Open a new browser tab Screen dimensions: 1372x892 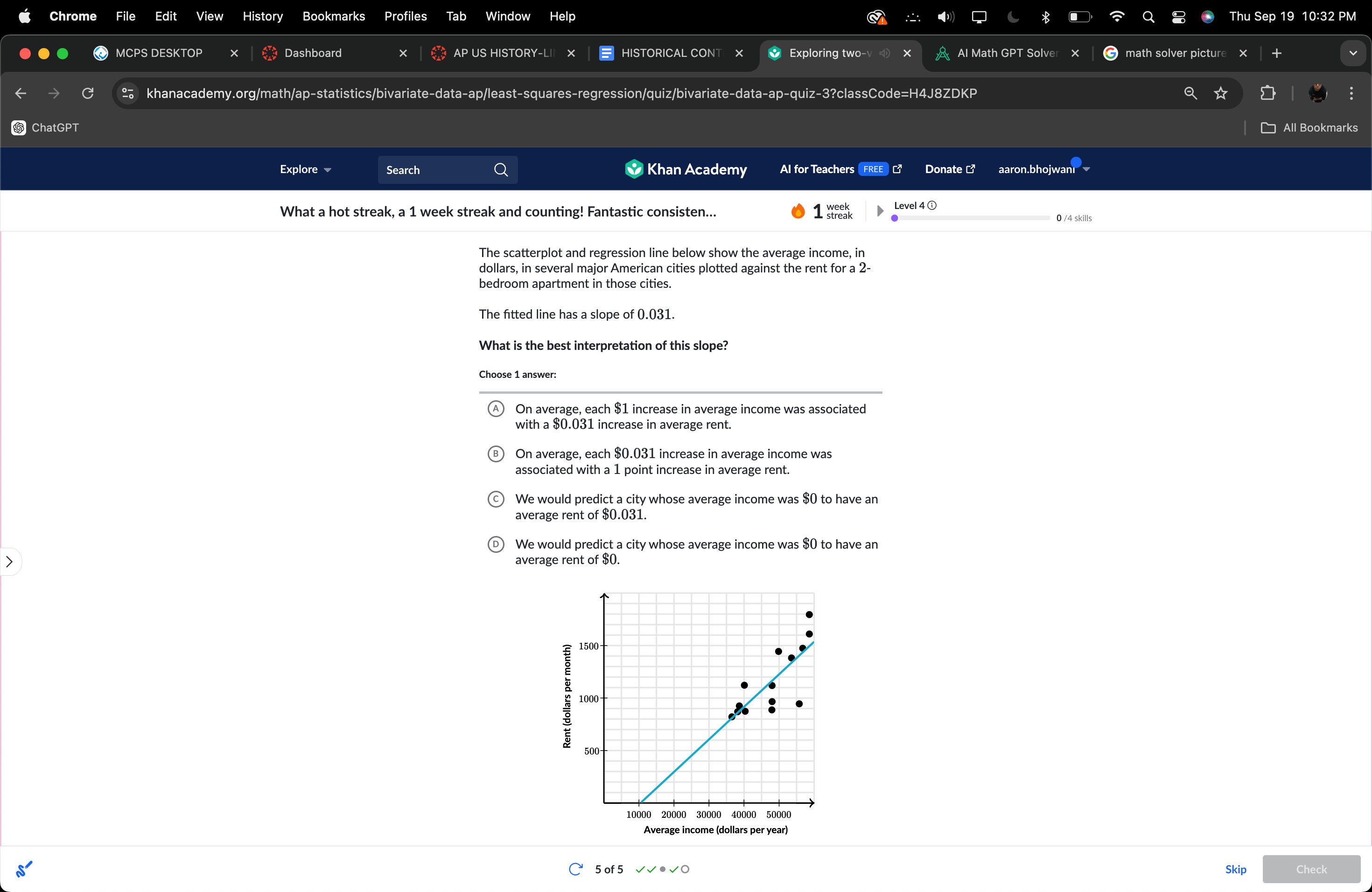[1277, 53]
